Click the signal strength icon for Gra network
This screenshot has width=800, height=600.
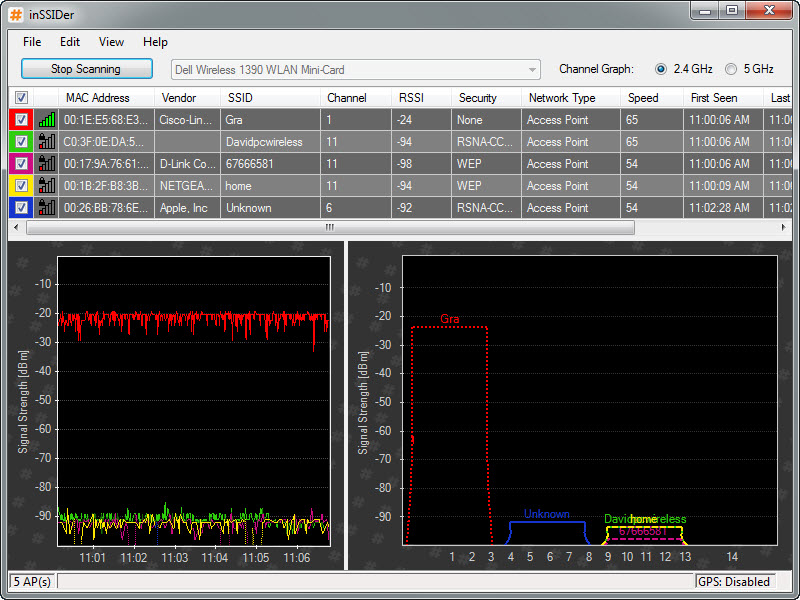pyautogui.click(x=47, y=120)
